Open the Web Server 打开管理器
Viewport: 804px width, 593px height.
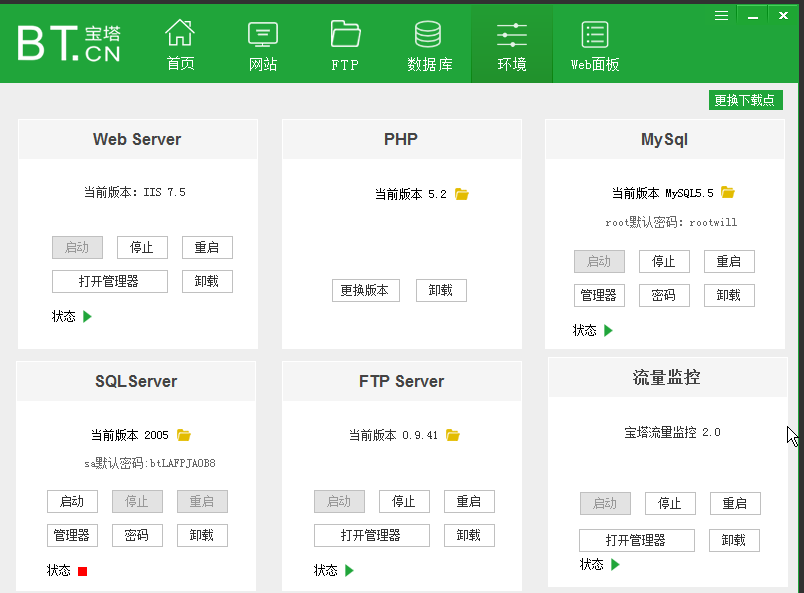pyautogui.click(x=110, y=281)
